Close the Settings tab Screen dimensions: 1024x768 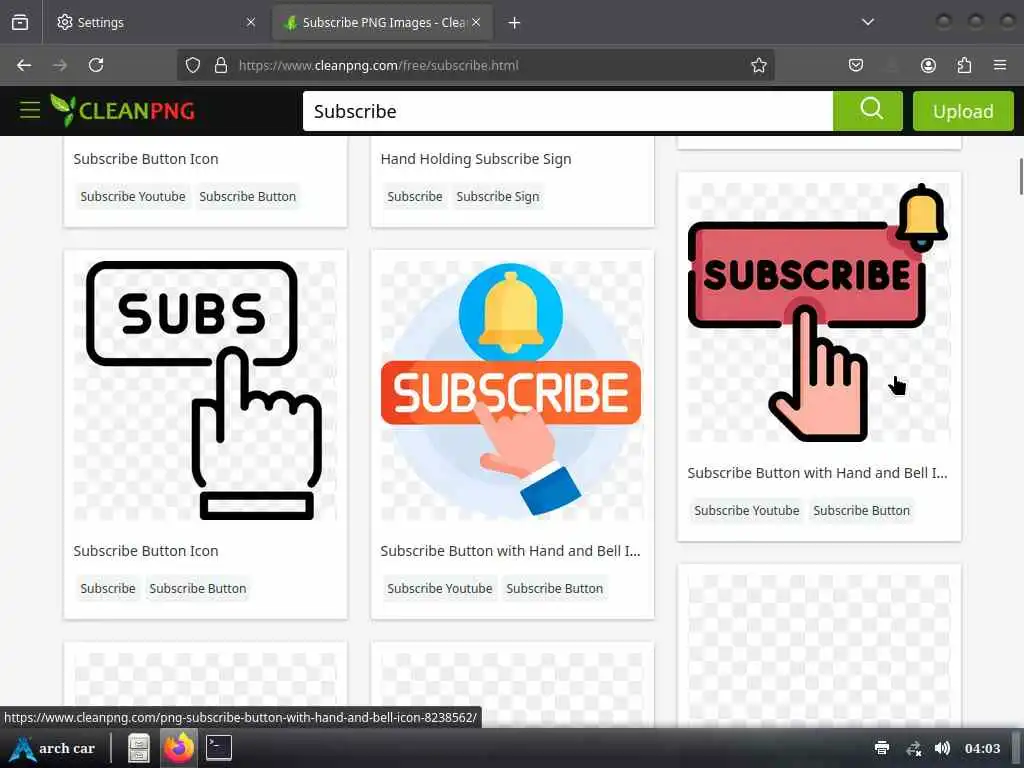click(251, 22)
